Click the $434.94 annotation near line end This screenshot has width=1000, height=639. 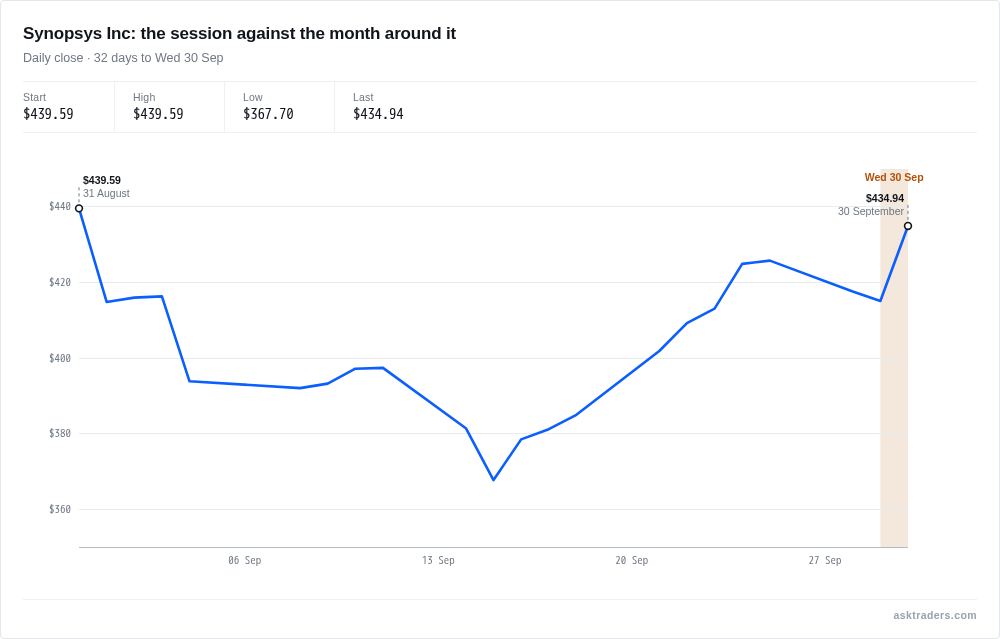click(885, 198)
